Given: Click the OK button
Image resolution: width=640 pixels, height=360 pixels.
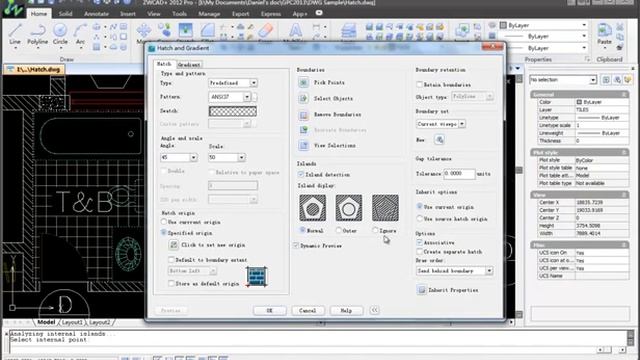Looking at the screenshot, I should coord(269,311).
